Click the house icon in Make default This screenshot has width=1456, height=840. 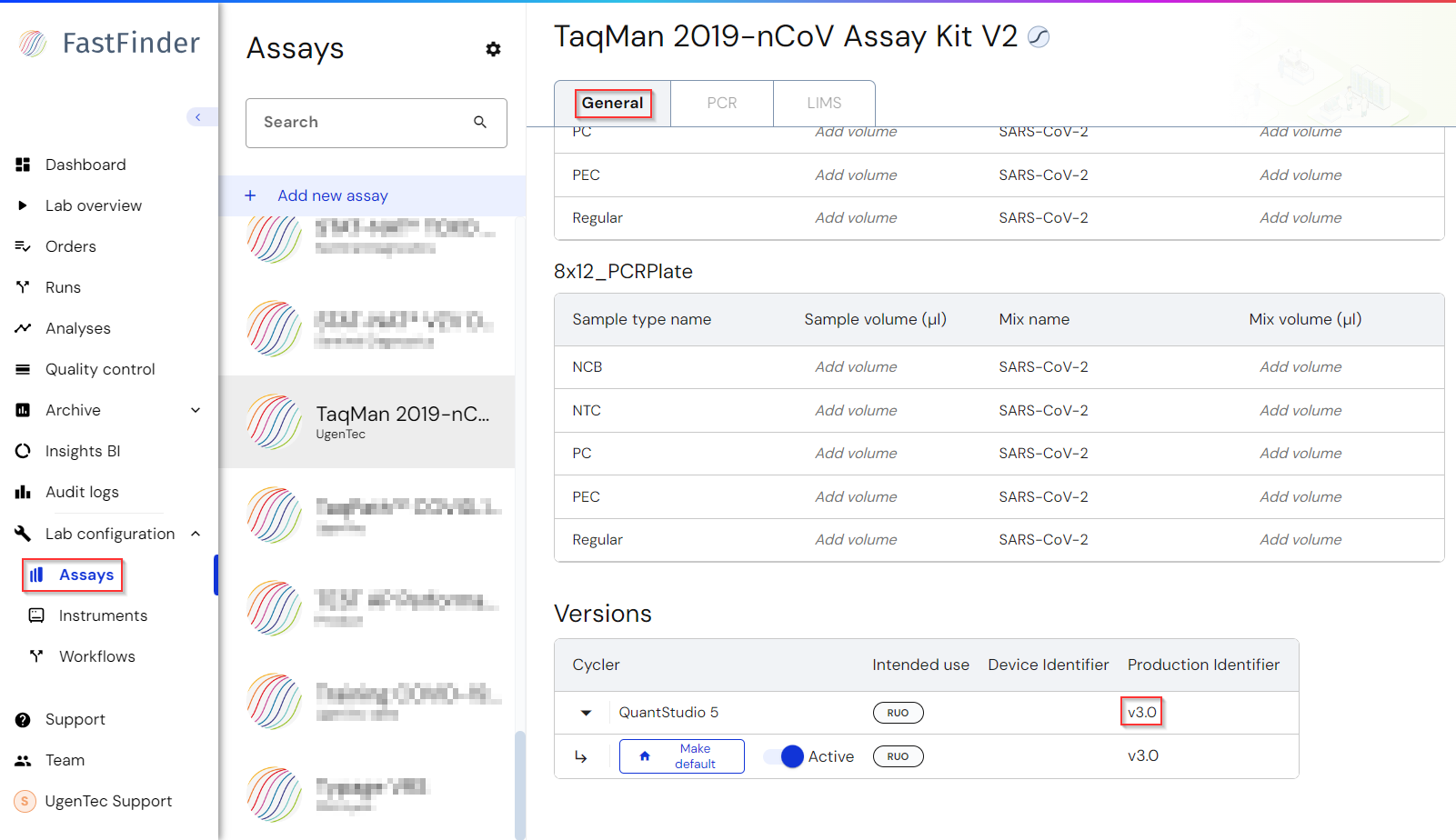pos(645,756)
